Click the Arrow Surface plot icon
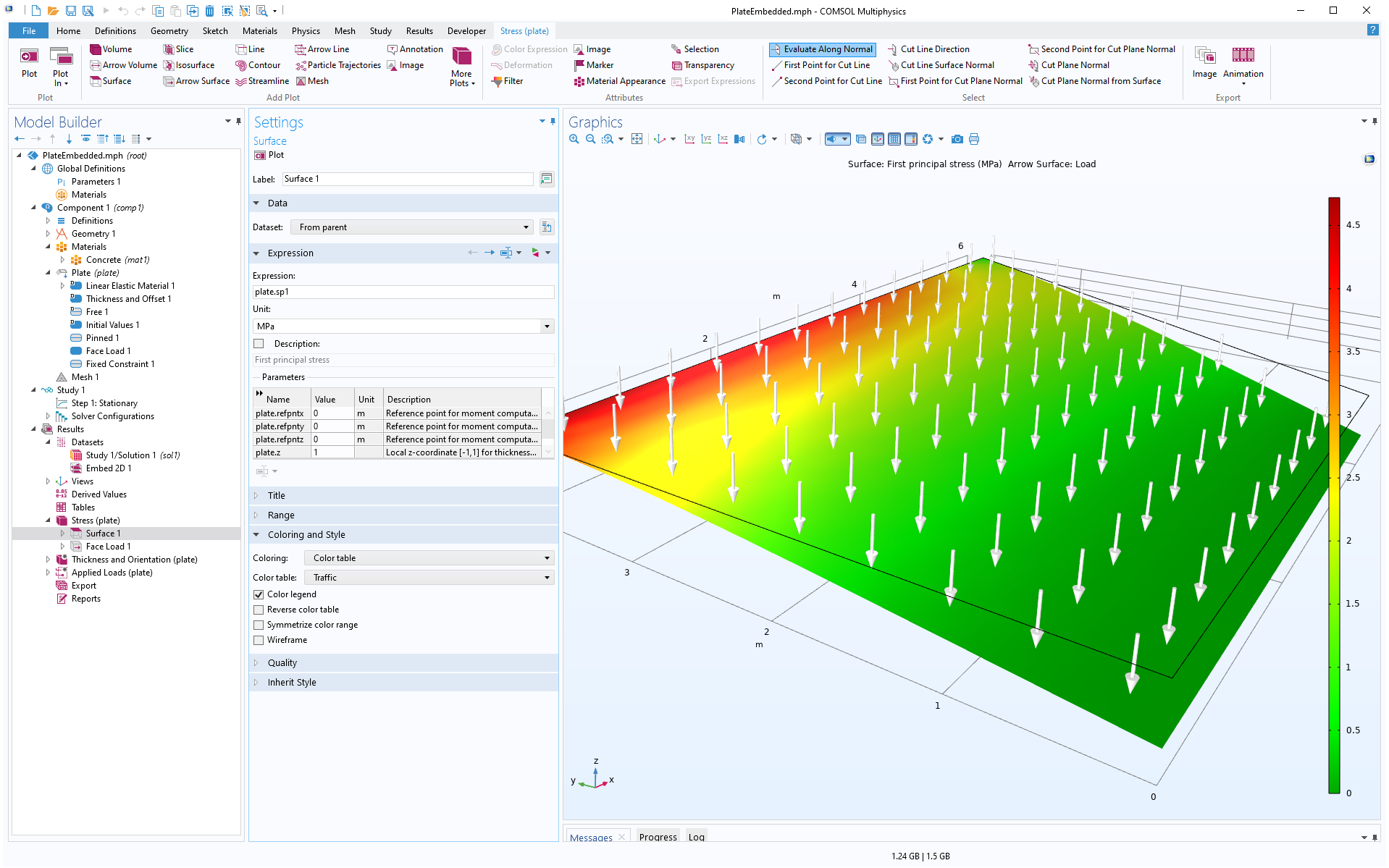1389x868 pixels. (x=168, y=81)
